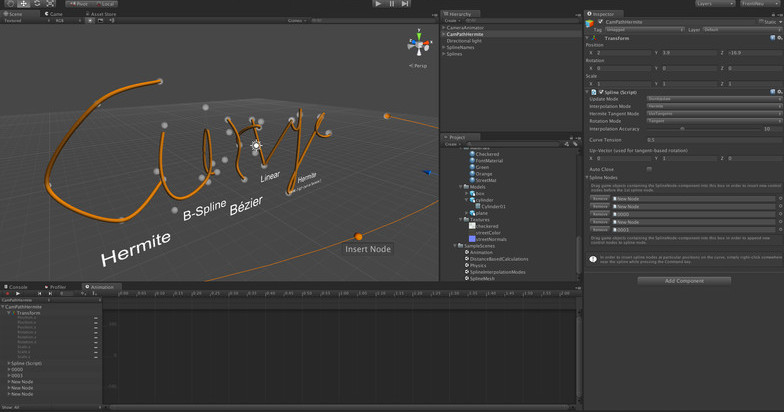Click the Rotate tool icon

coord(37,4)
